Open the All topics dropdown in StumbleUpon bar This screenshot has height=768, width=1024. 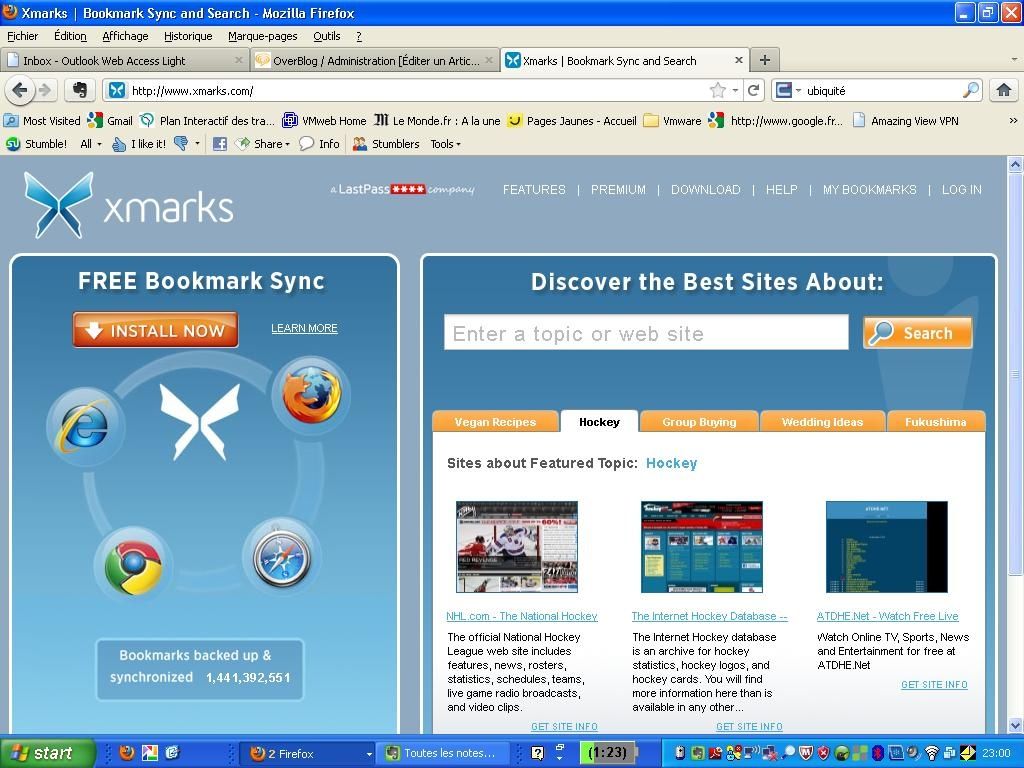pyautogui.click(x=91, y=144)
